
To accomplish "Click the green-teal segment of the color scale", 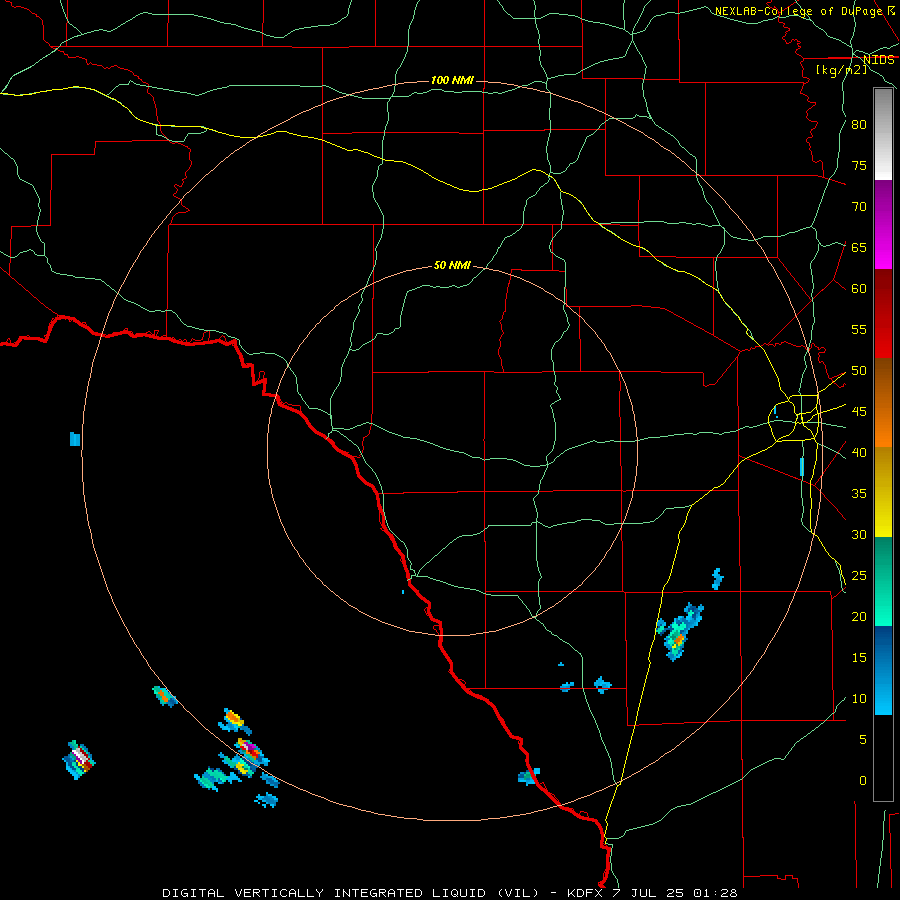I will pyautogui.click(x=883, y=581).
